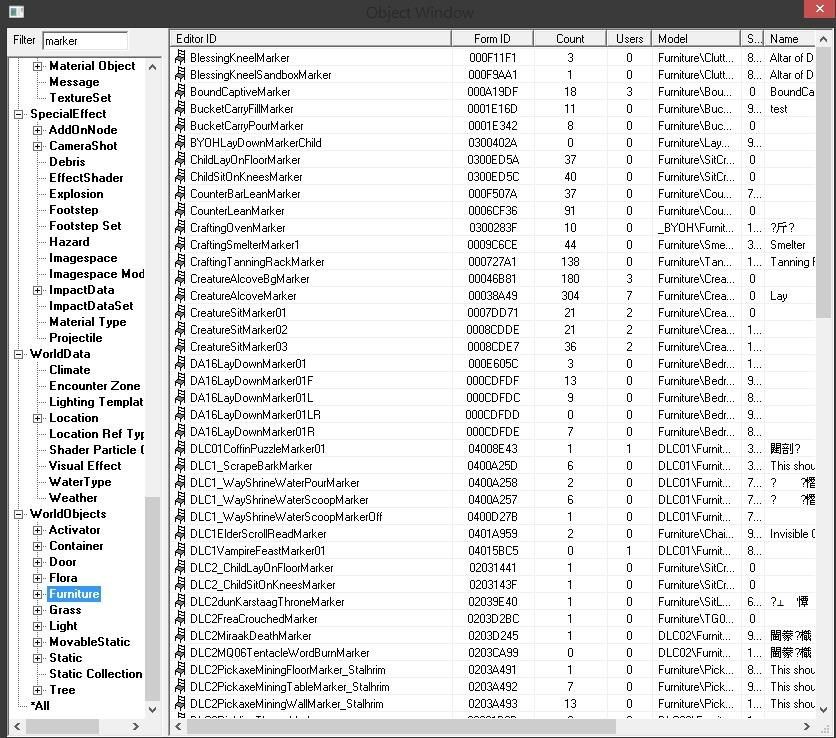Screen dimensions: 836x738
Task: Expand the Activator tree node
Action: click(37, 530)
